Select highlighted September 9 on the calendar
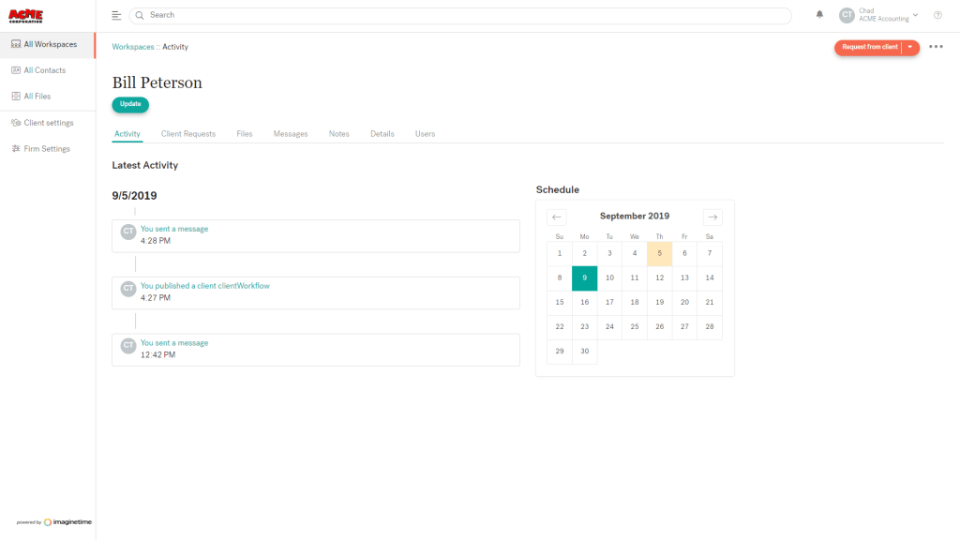The height and width of the screenshot is (540, 960). coord(585,278)
